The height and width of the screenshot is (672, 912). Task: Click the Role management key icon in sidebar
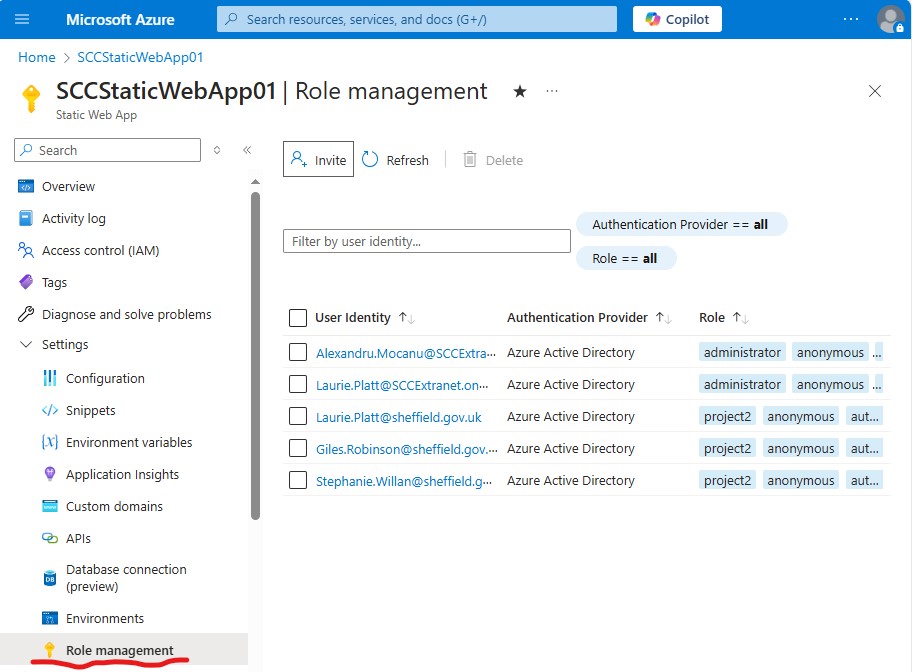tap(49, 650)
